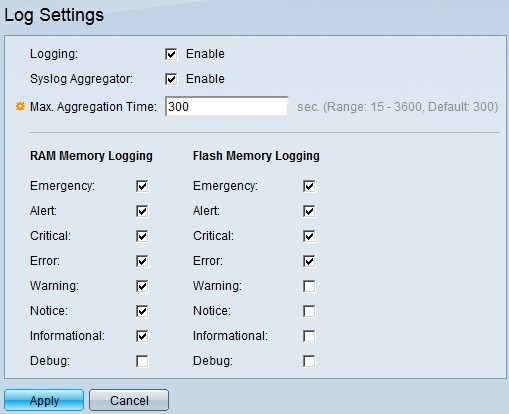509x414 pixels.
Task: Click the Max. Aggregation Time field
Action: [x=227, y=106]
